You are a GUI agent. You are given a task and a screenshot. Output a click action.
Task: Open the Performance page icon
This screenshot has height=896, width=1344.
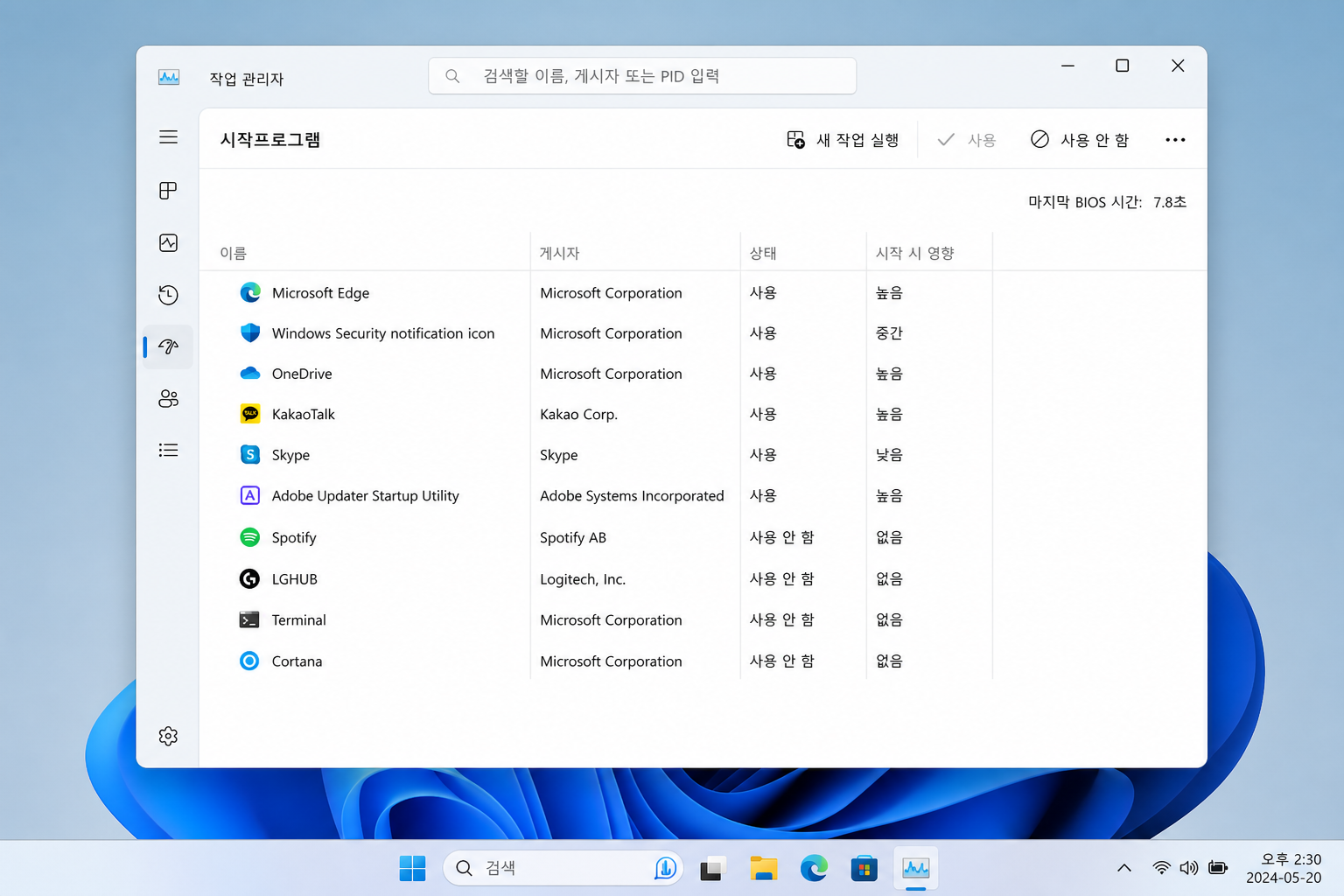[168, 243]
